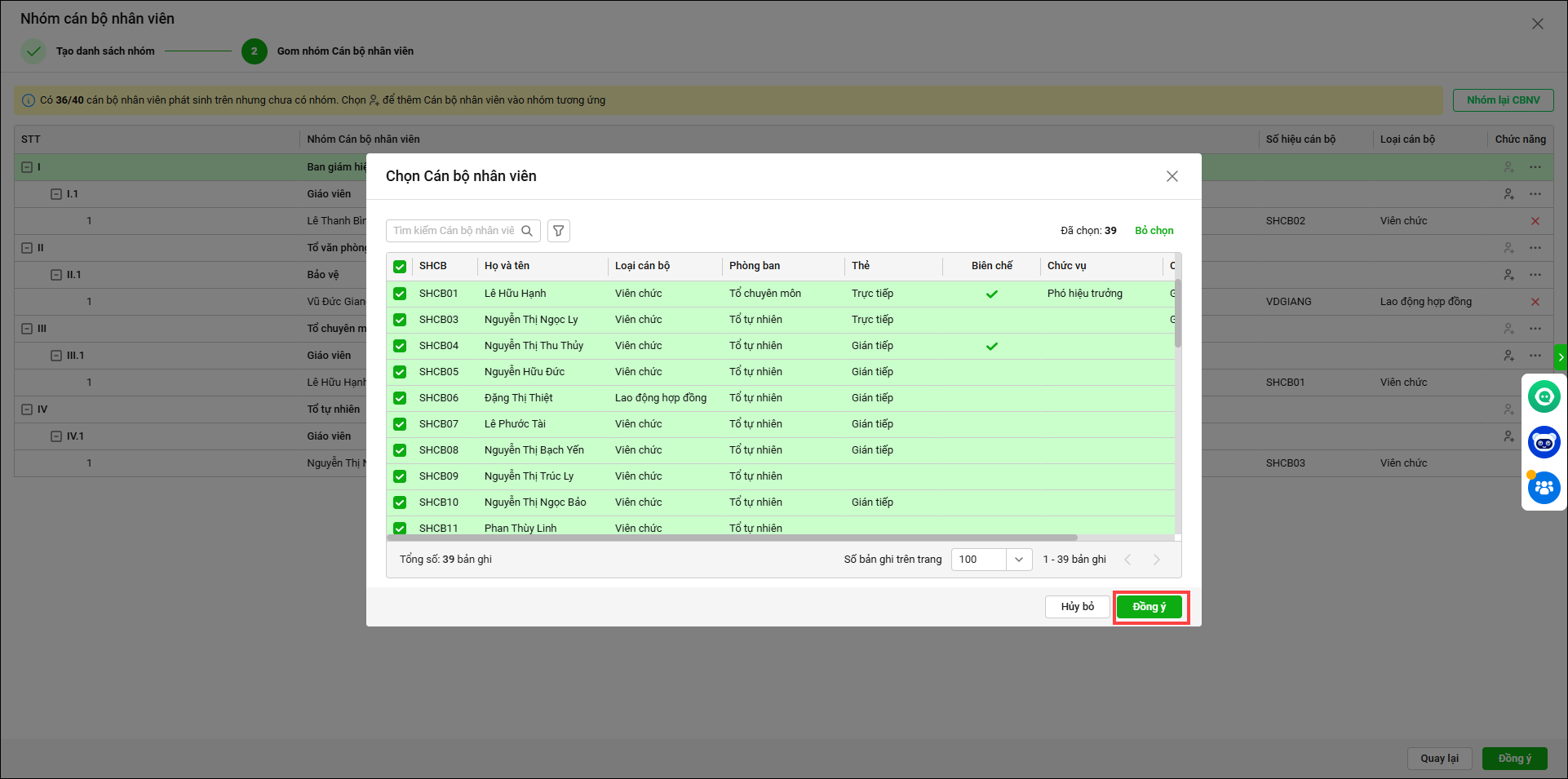Open the records per page dropdown
This screenshot has height=779, width=1568.
point(990,560)
